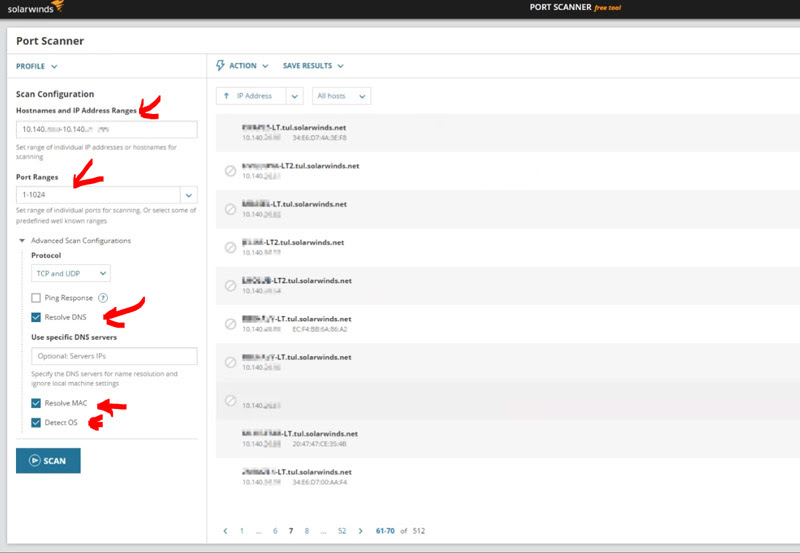The height and width of the screenshot is (553, 800).
Task: Select host with MAC 34:E6:D7:00:AA:F4
Action: tap(508, 477)
